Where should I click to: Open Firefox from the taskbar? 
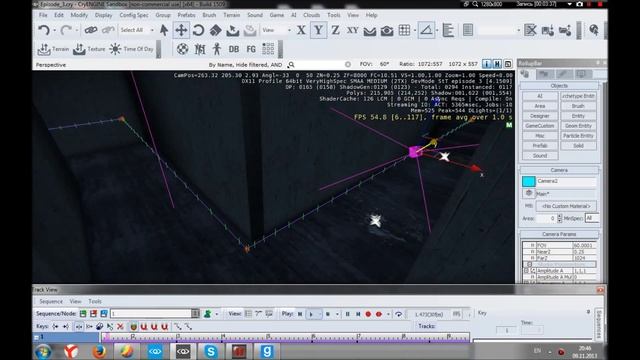[99, 351]
